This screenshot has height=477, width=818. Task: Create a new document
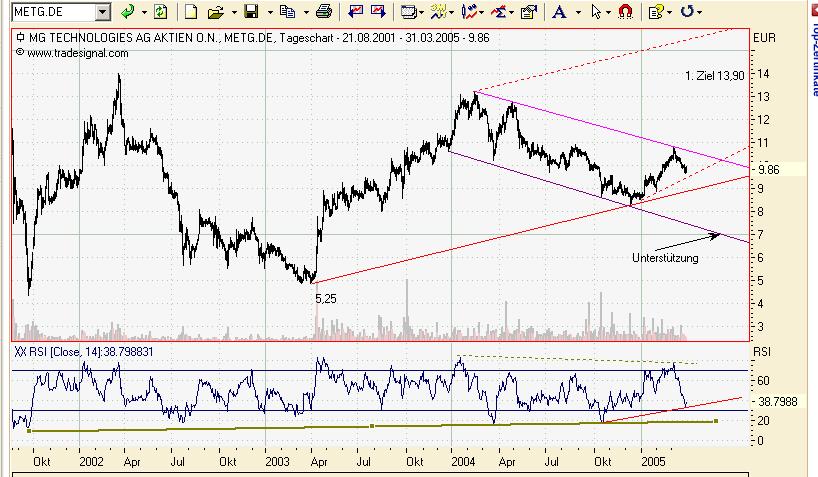(190, 11)
